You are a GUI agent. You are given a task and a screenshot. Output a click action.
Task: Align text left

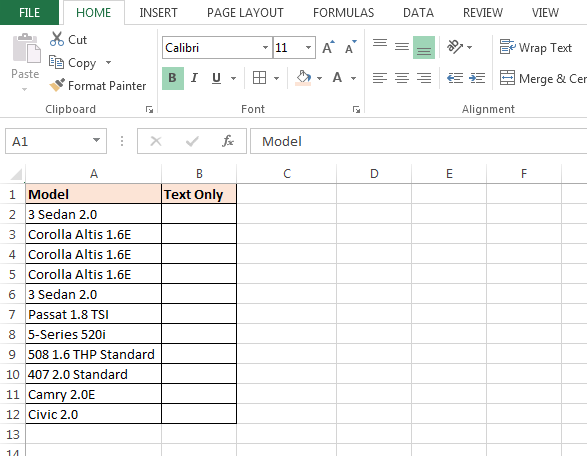pyautogui.click(x=380, y=78)
